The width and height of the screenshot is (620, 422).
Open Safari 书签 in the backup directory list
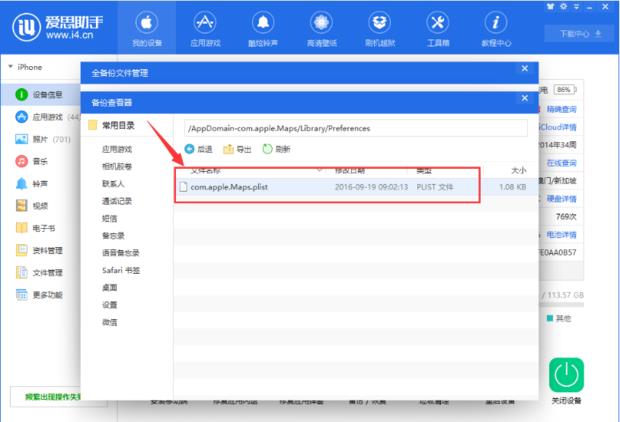[x=121, y=270]
